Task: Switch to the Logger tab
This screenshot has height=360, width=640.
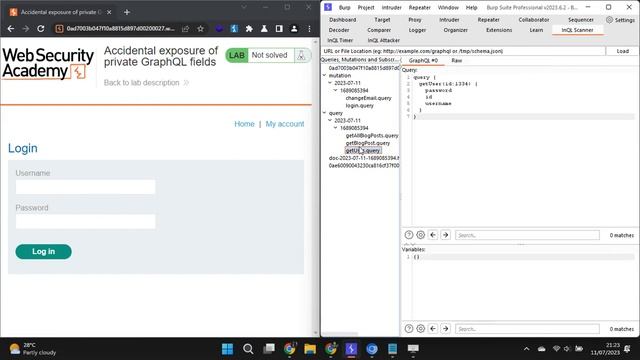Action: tap(417, 30)
